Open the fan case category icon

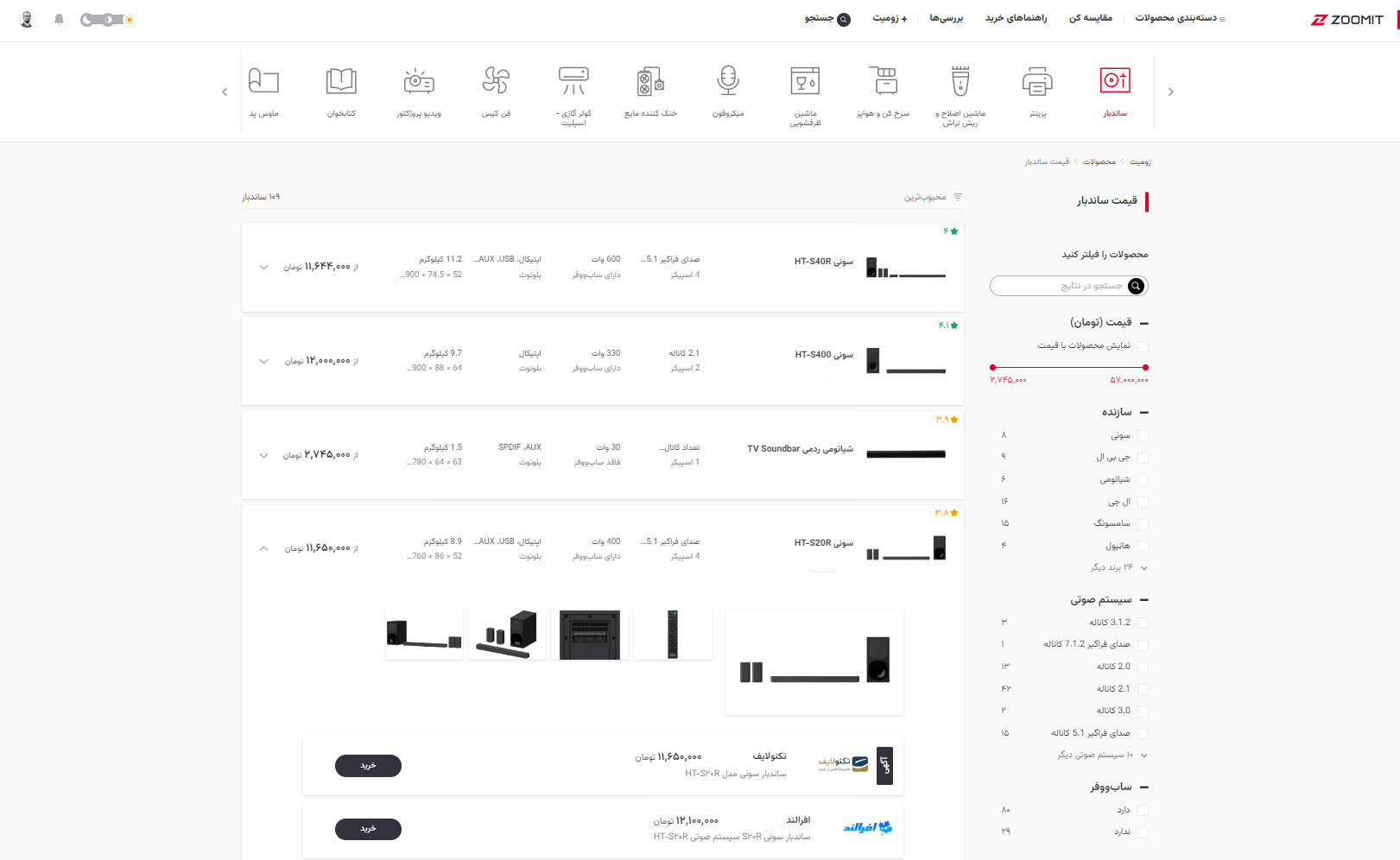pyautogui.click(x=496, y=80)
